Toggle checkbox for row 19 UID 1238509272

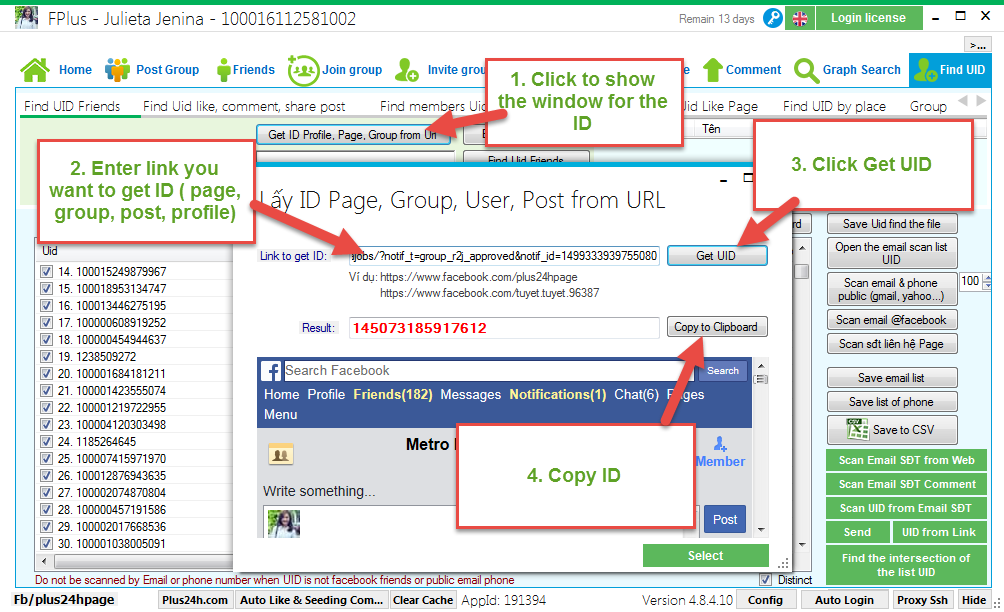click(46, 357)
